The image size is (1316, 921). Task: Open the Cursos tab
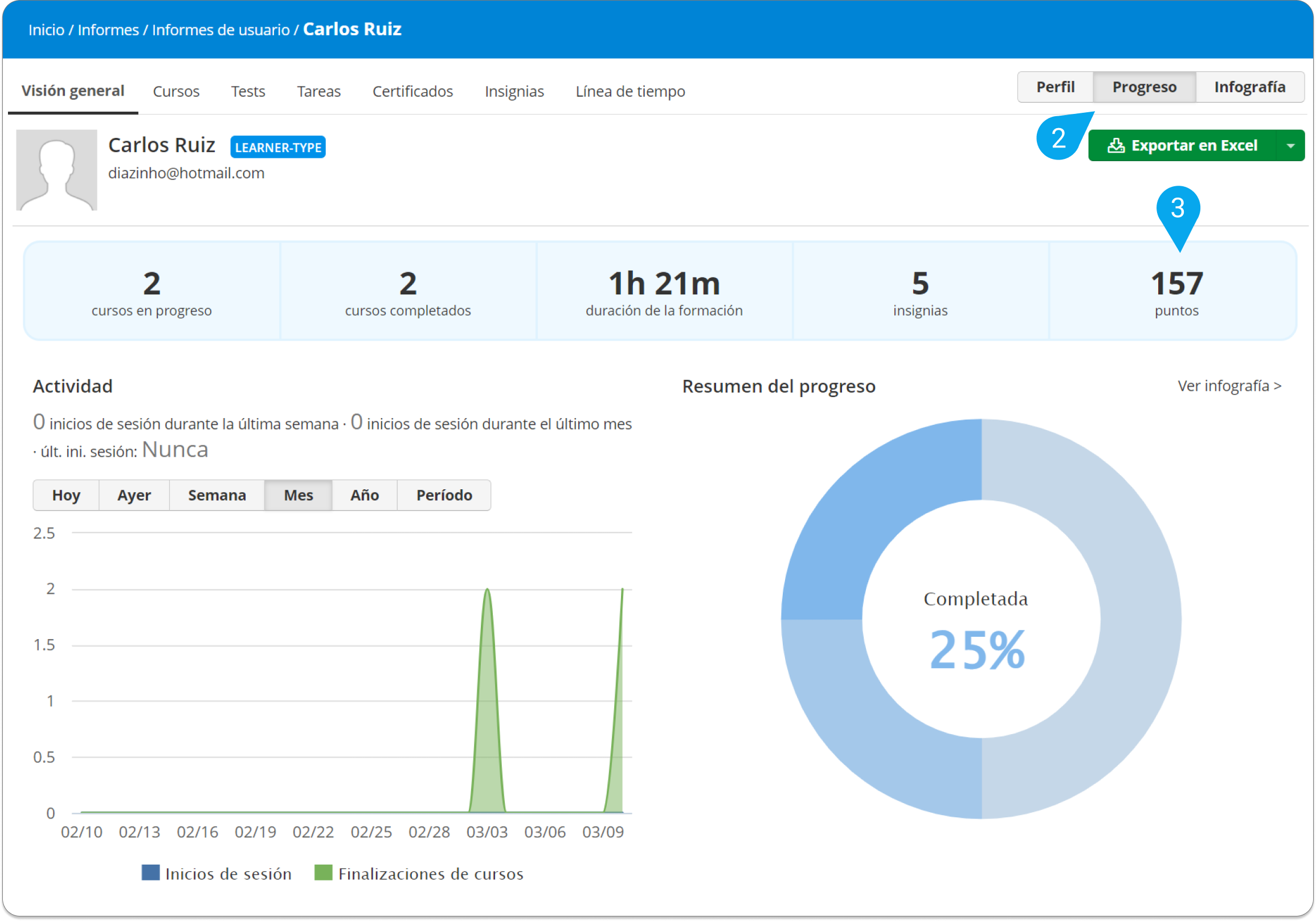point(176,92)
